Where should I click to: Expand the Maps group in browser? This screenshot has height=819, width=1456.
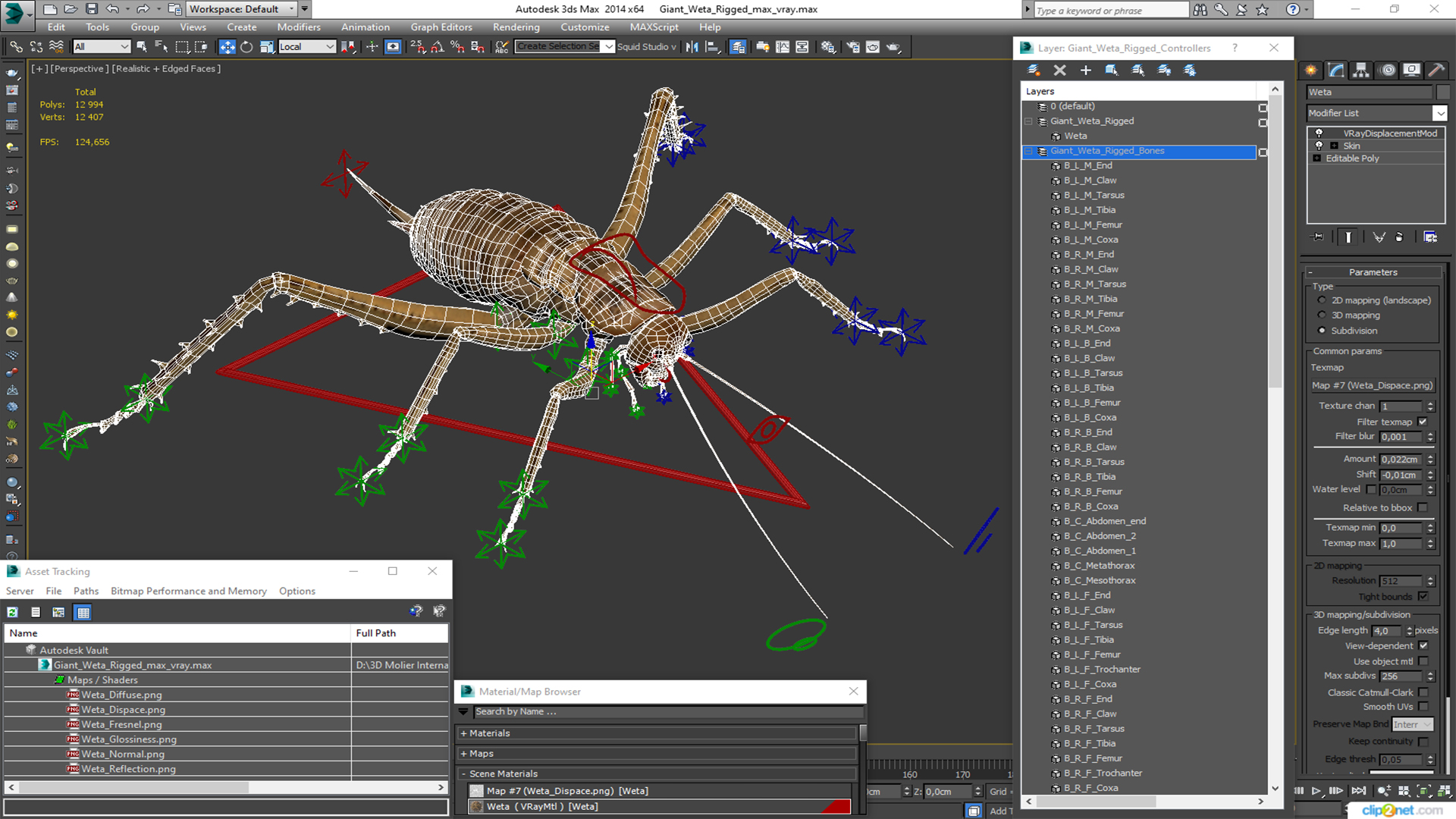[463, 754]
